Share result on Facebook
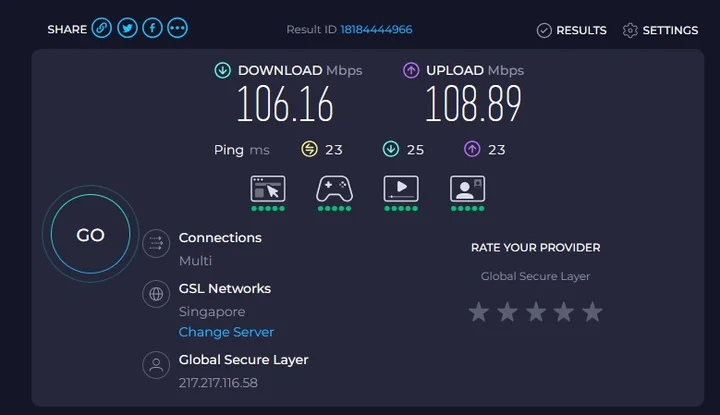Viewport: 720px width, 415px height. point(152,29)
